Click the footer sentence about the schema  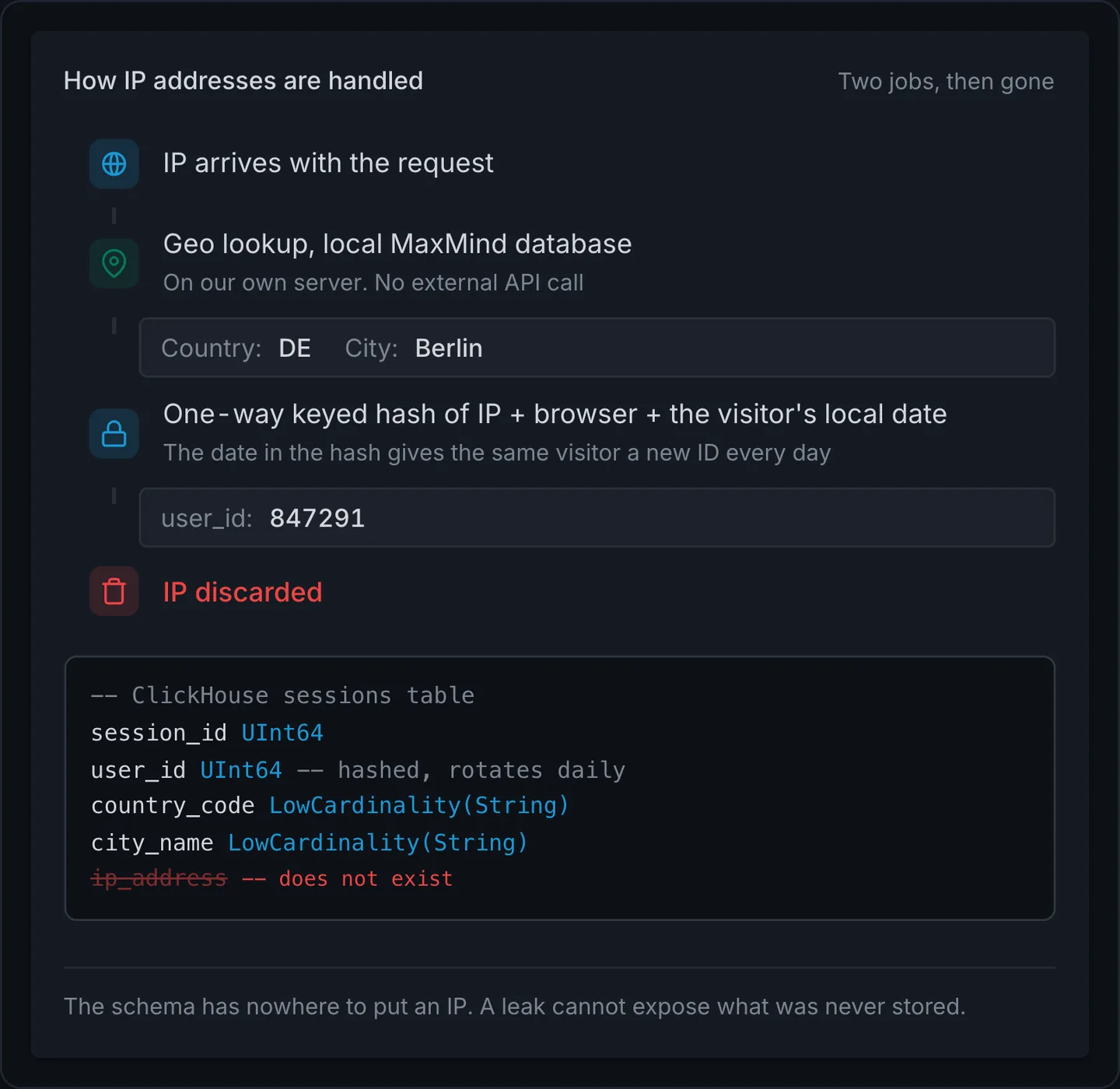click(x=515, y=1007)
